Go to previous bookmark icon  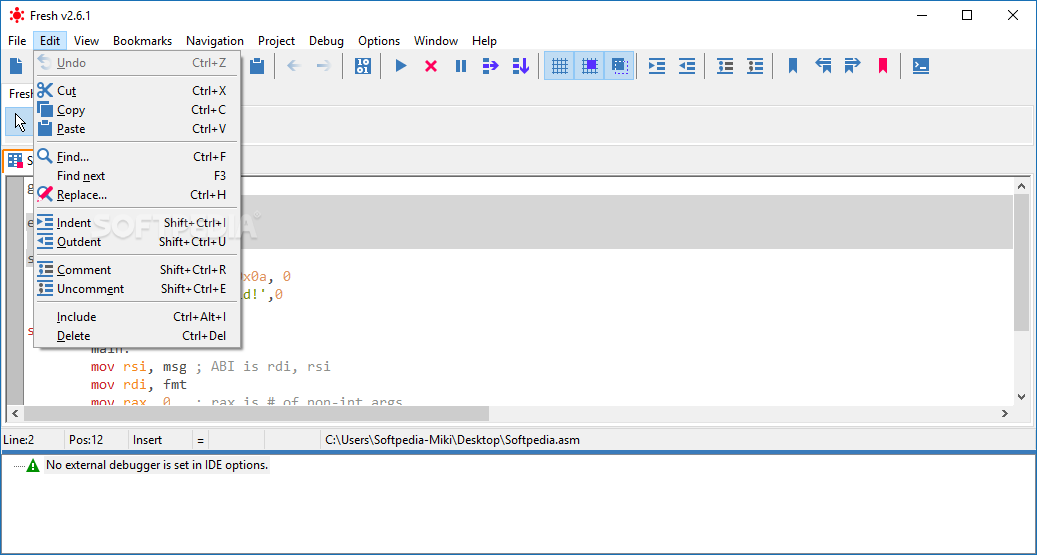pyautogui.click(x=823, y=65)
